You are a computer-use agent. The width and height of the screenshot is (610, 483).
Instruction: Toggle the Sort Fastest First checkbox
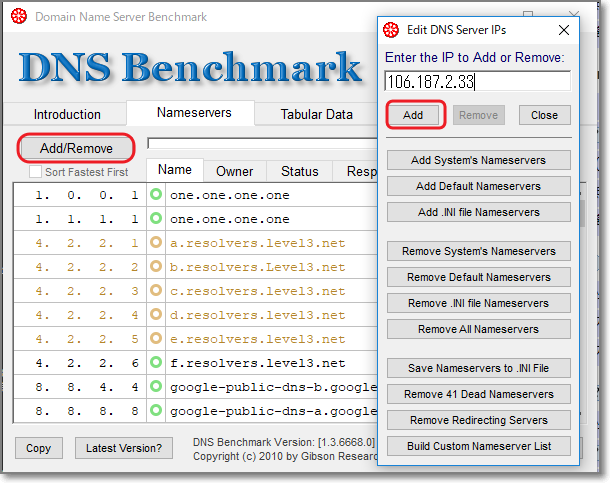pyautogui.click(x=36, y=172)
